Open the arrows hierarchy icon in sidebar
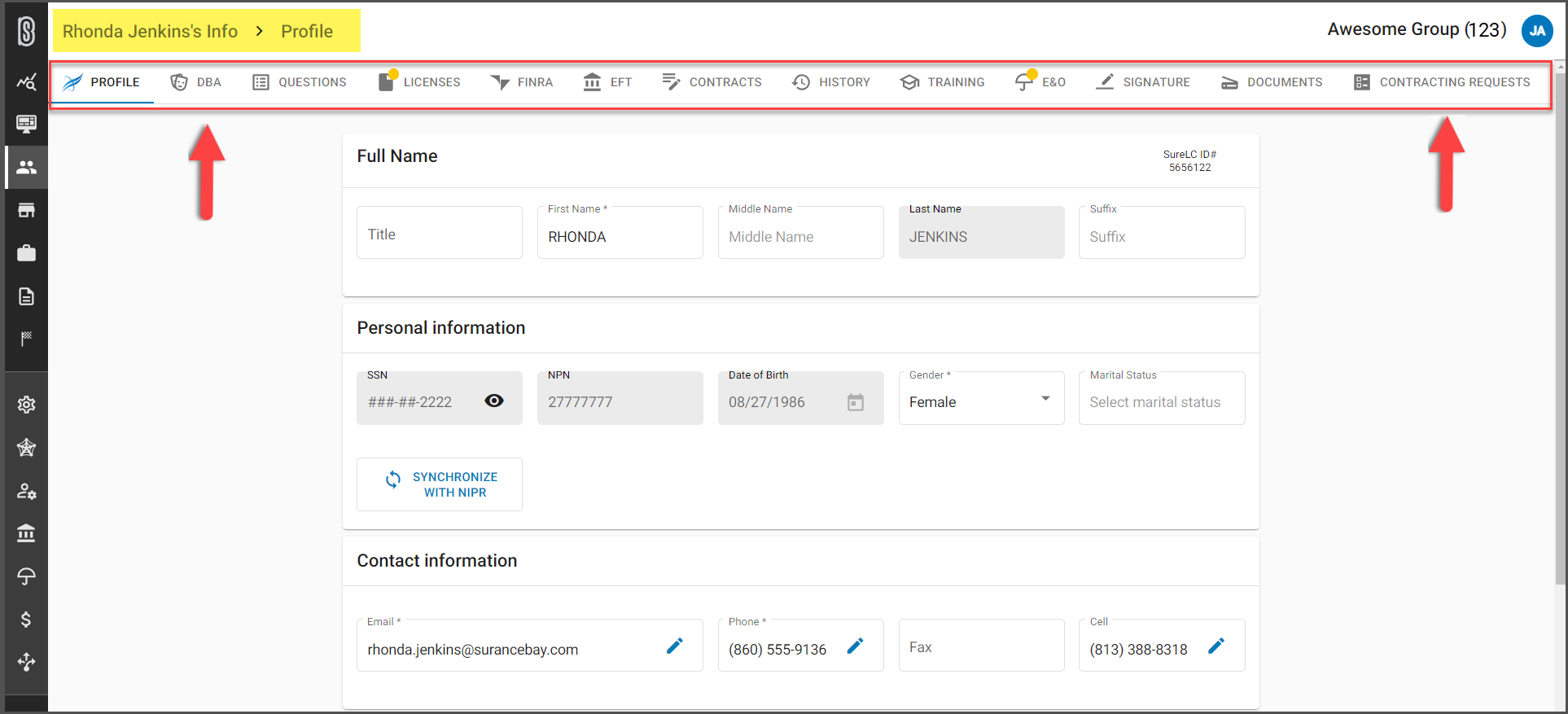Screen dimensions: 1568x714 coord(26,662)
